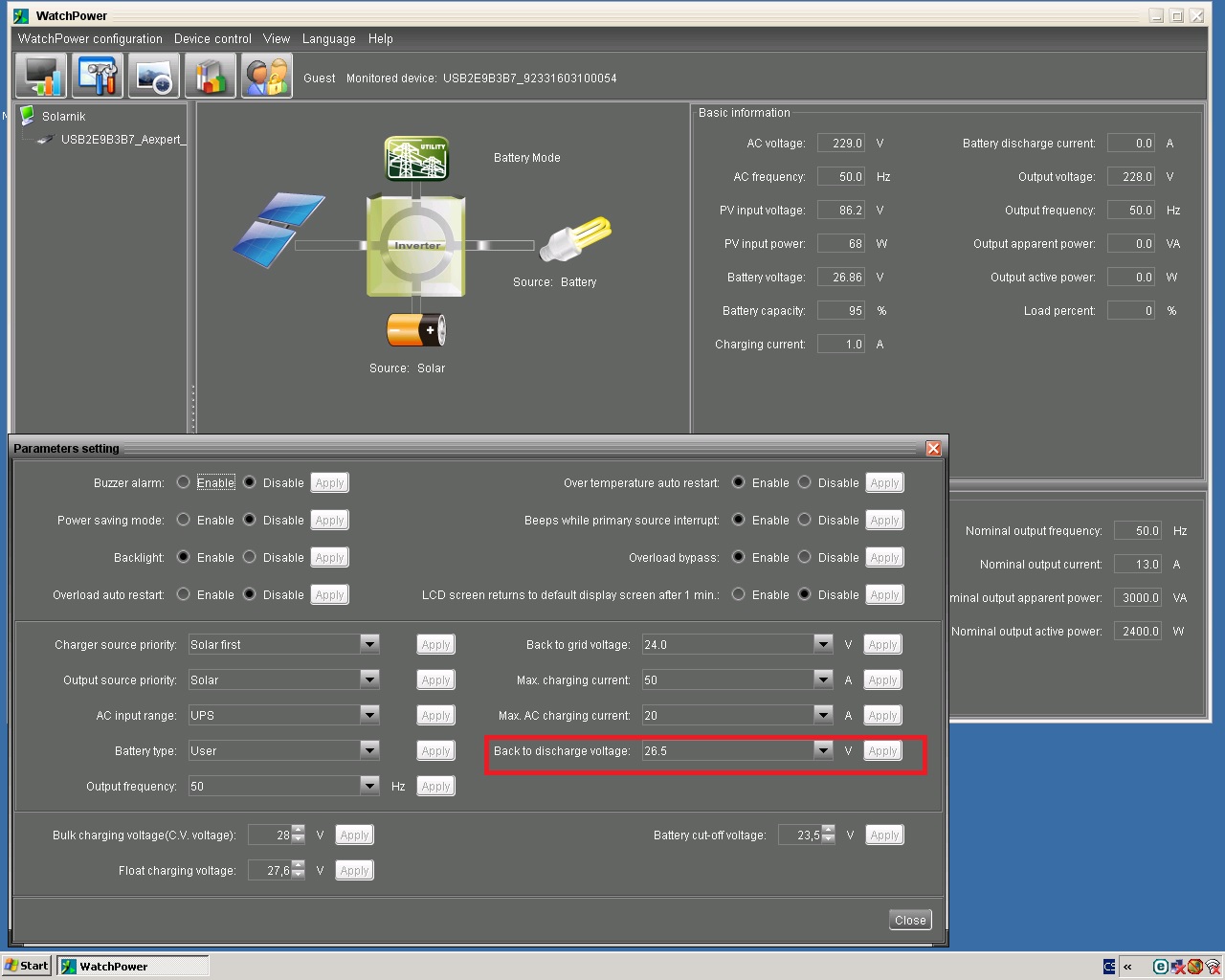Screen dimensions: 1225x980
Task: Open the Language menu
Action: [328, 39]
